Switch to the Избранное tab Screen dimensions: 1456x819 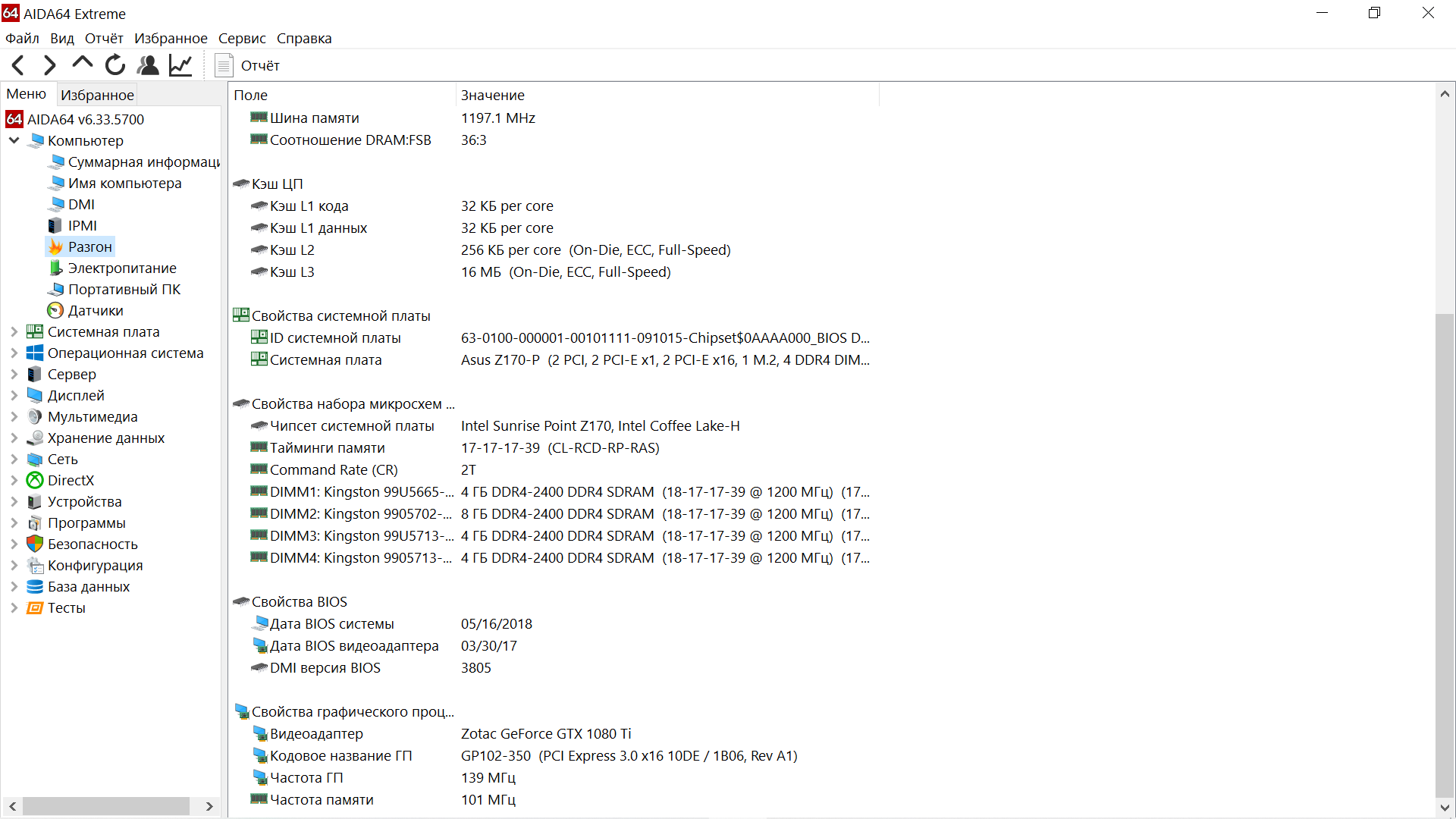click(x=97, y=95)
